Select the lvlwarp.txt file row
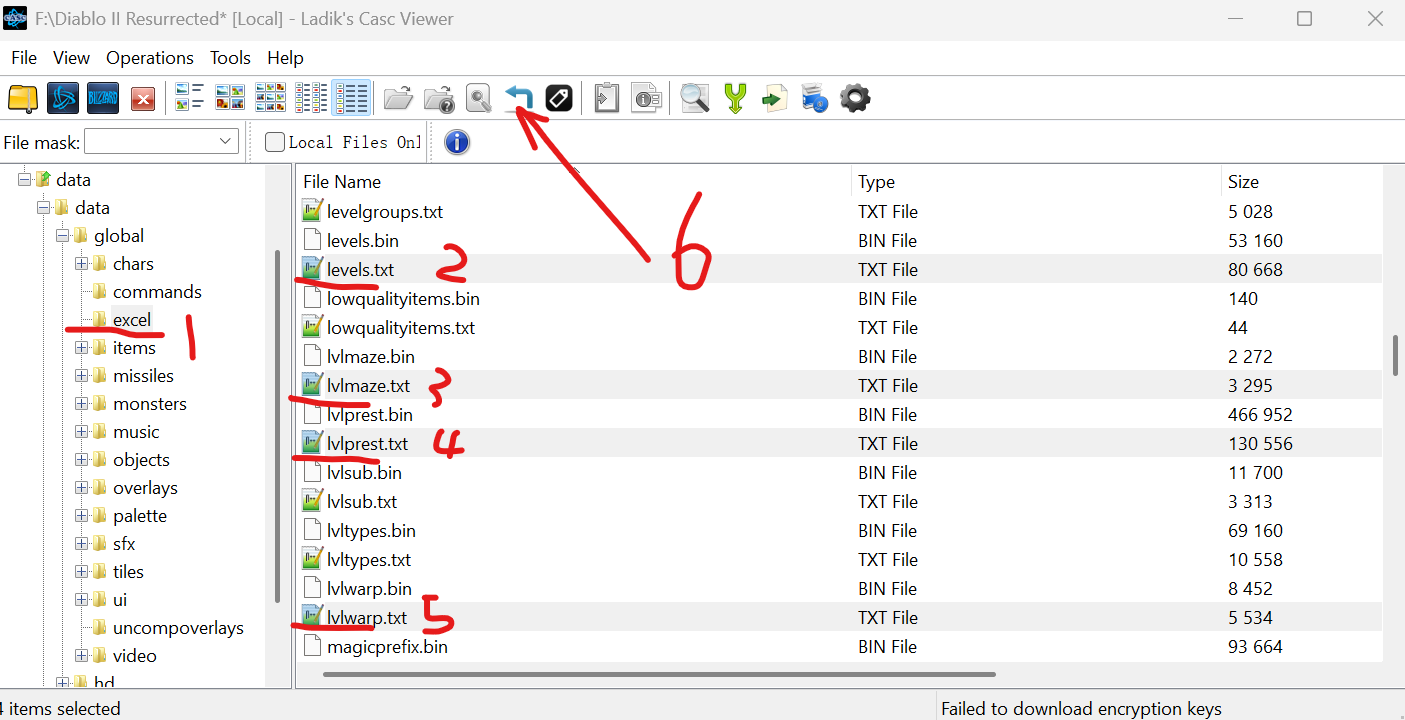The image size is (1405, 720). (x=840, y=618)
